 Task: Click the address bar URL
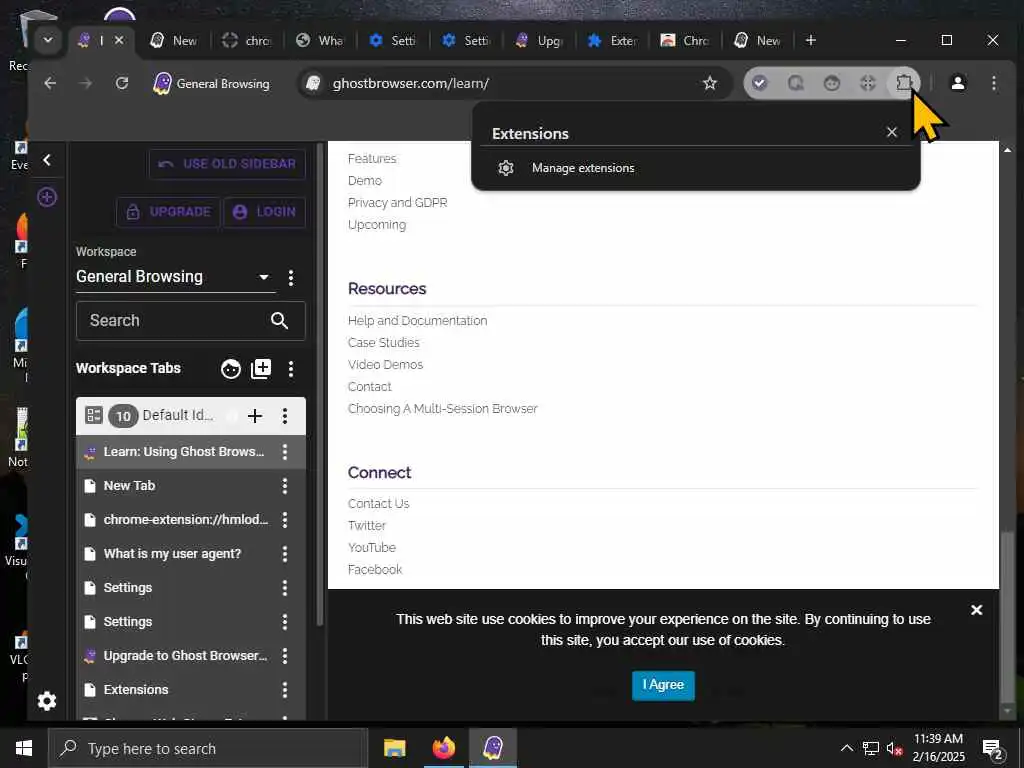(411, 84)
